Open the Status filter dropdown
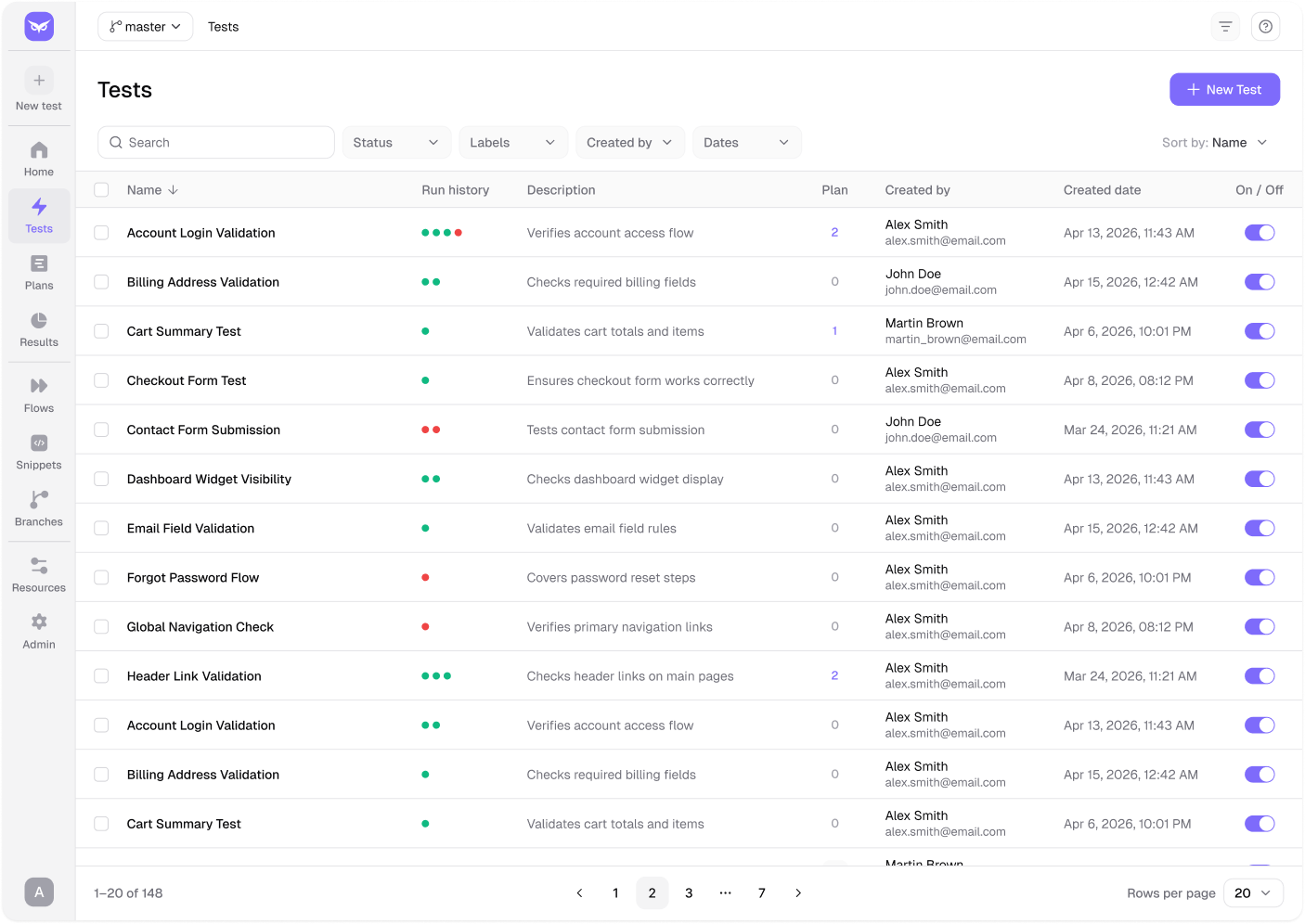Viewport: 1305px width, 924px height. (396, 143)
